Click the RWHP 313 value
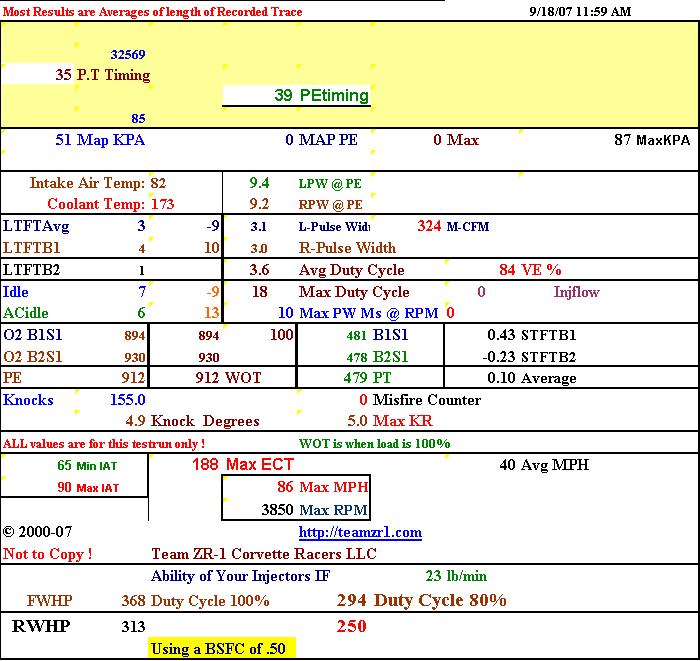Image resolution: width=700 pixels, height=661 pixels. pos(132,626)
